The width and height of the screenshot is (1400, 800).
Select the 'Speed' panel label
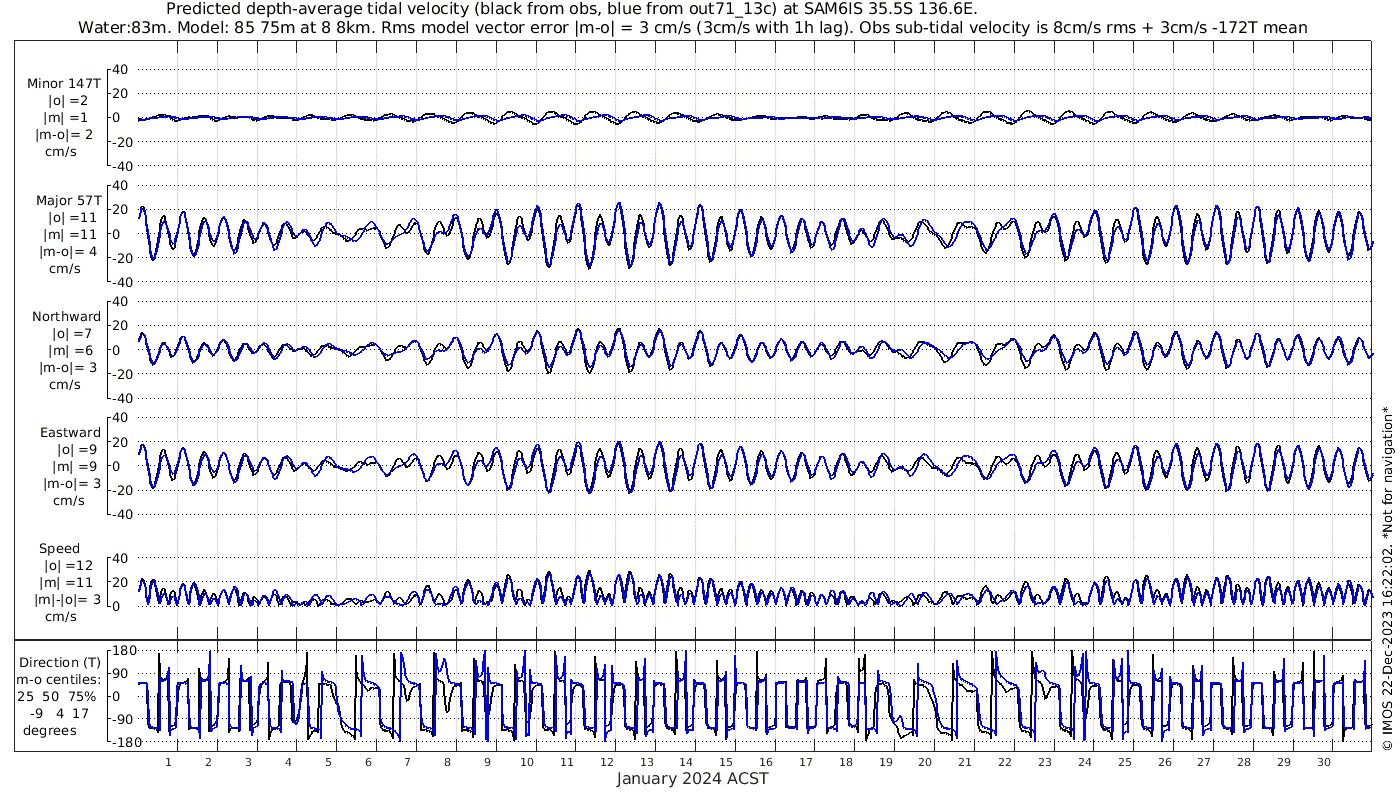pos(59,548)
